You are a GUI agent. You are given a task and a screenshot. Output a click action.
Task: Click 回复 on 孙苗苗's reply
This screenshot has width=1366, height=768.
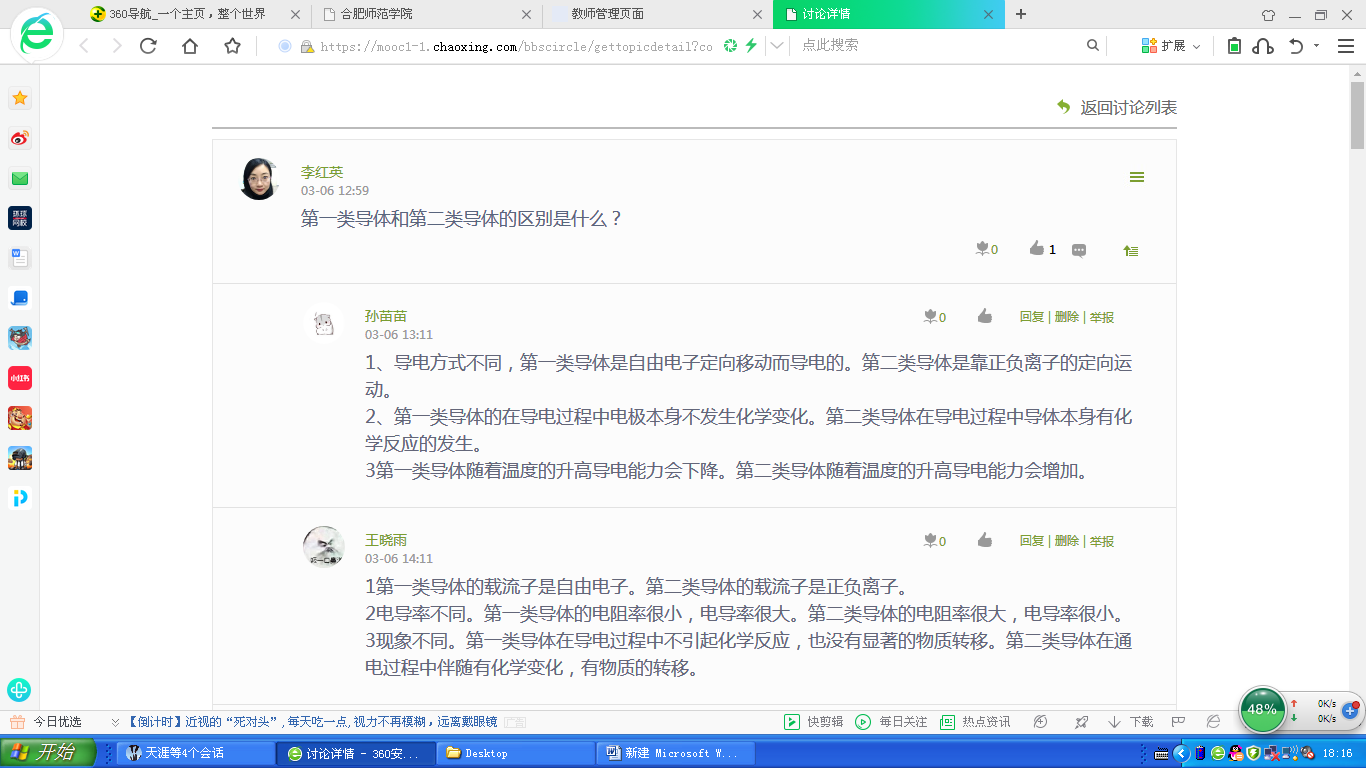pyautogui.click(x=1031, y=317)
